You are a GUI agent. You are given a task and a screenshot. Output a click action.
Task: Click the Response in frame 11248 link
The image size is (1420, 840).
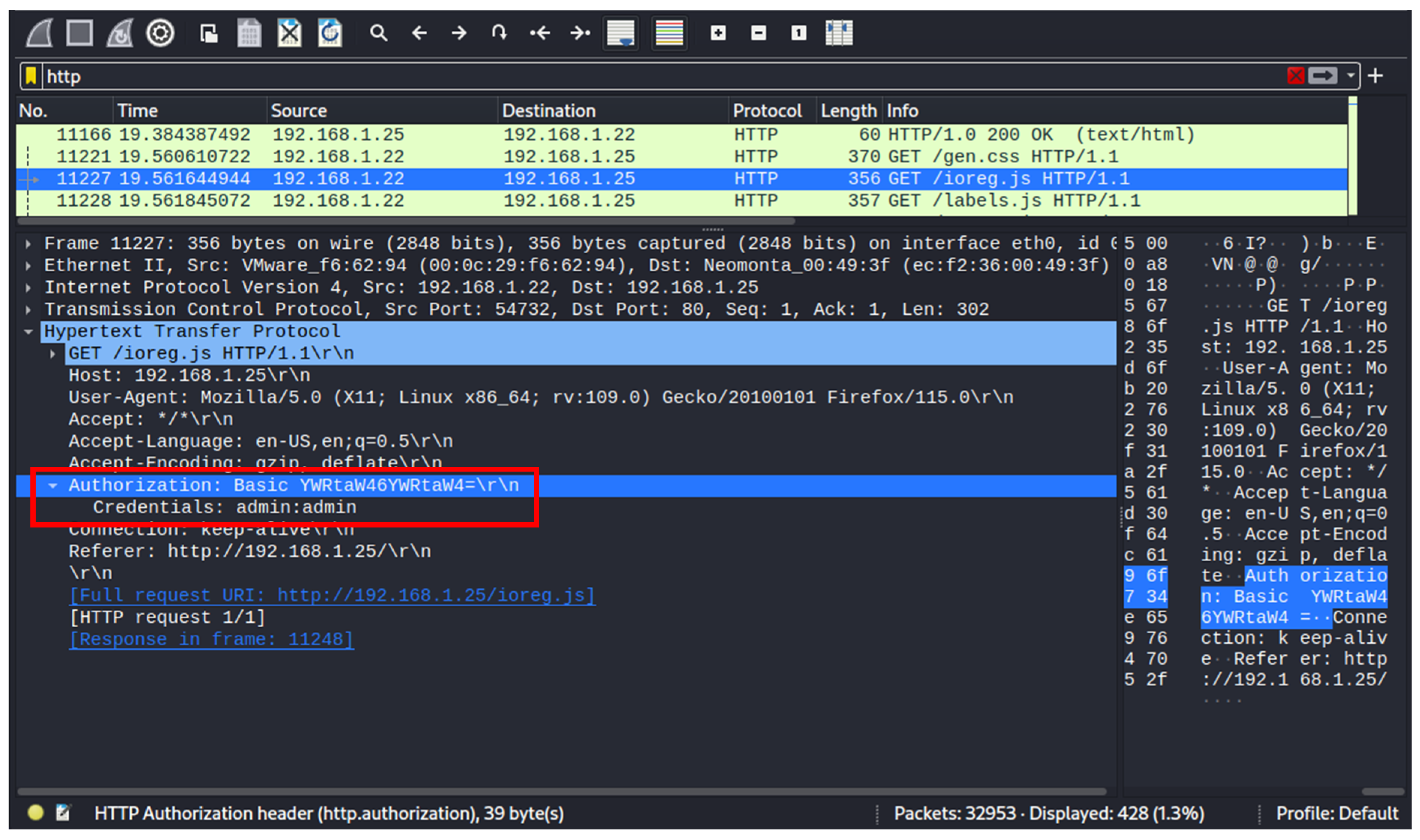coord(211,640)
